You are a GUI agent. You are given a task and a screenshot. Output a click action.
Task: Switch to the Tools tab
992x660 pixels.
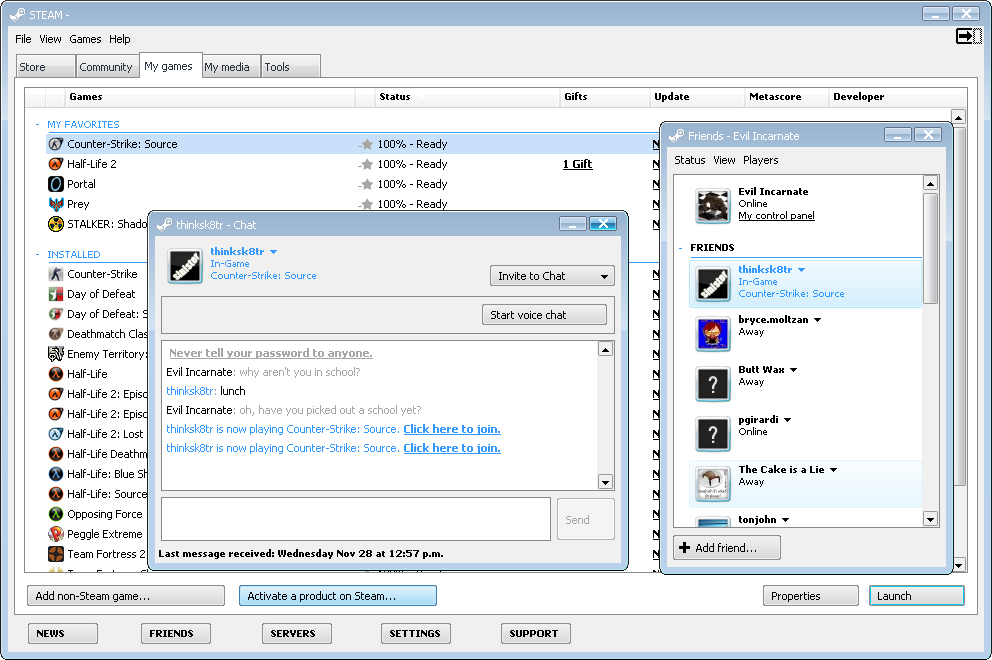(x=291, y=66)
